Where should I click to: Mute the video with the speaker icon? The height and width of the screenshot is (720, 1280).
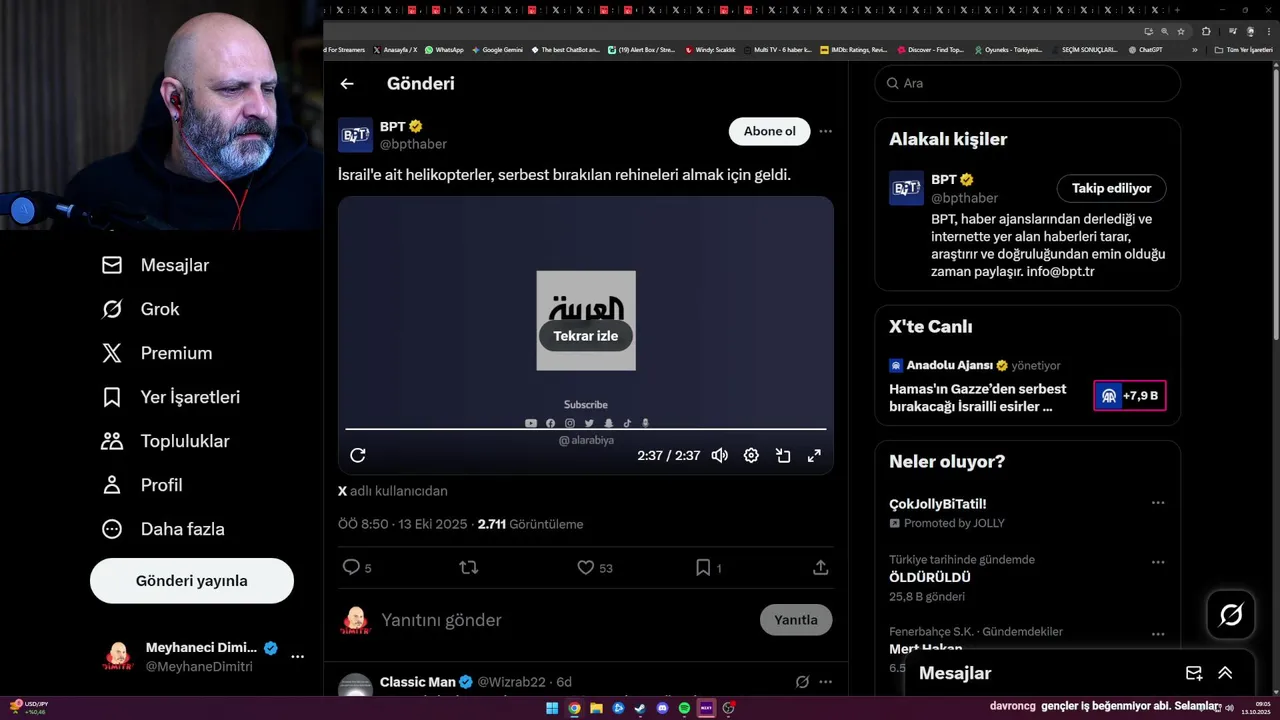click(x=720, y=456)
